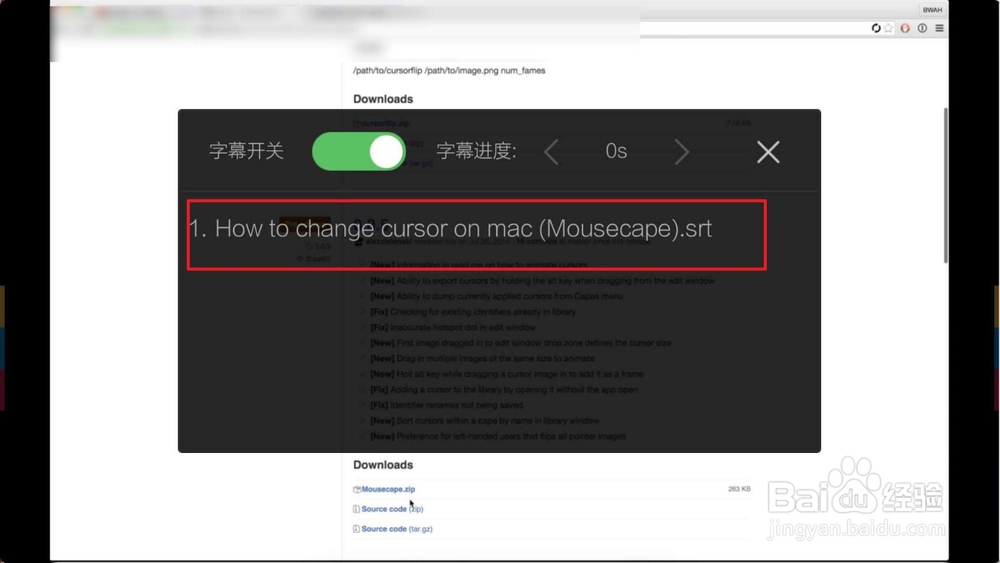1000x563 pixels.
Task: Click the page vertical scrollbar
Action: coord(945,185)
